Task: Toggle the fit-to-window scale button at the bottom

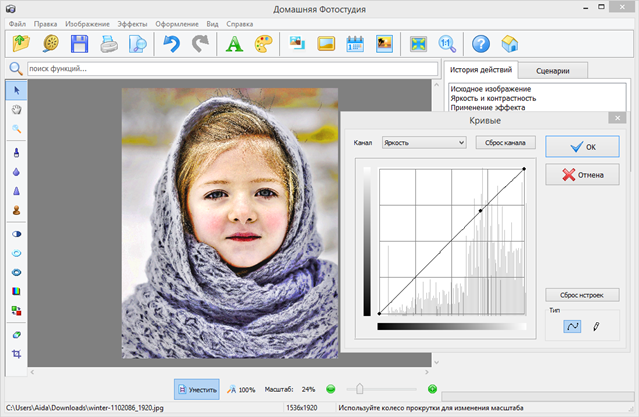Action: 197,389
